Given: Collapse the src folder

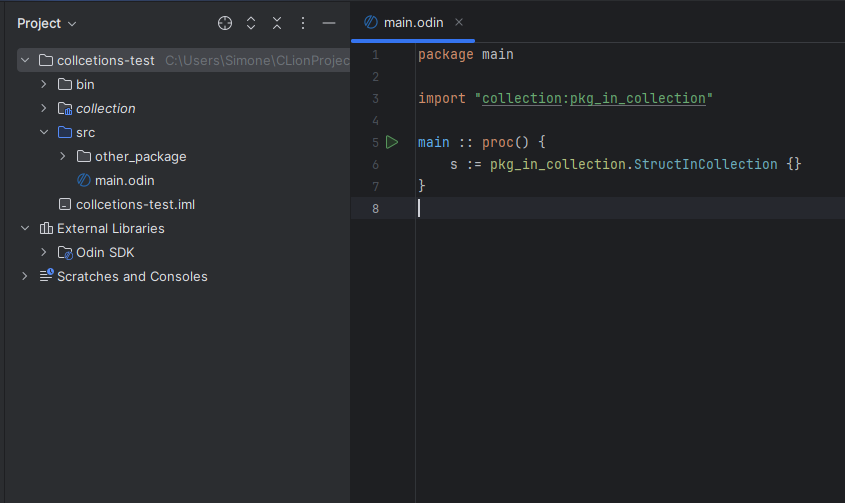Looking at the screenshot, I should coord(44,132).
